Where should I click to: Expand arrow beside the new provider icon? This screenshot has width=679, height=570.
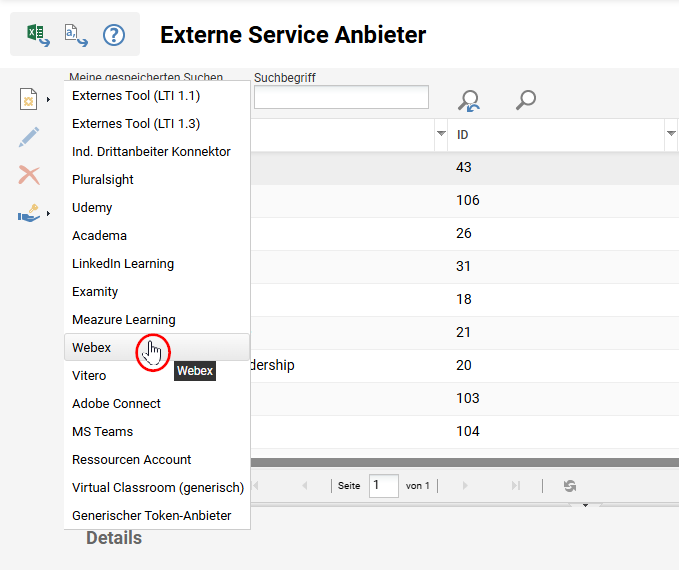coord(48,100)
